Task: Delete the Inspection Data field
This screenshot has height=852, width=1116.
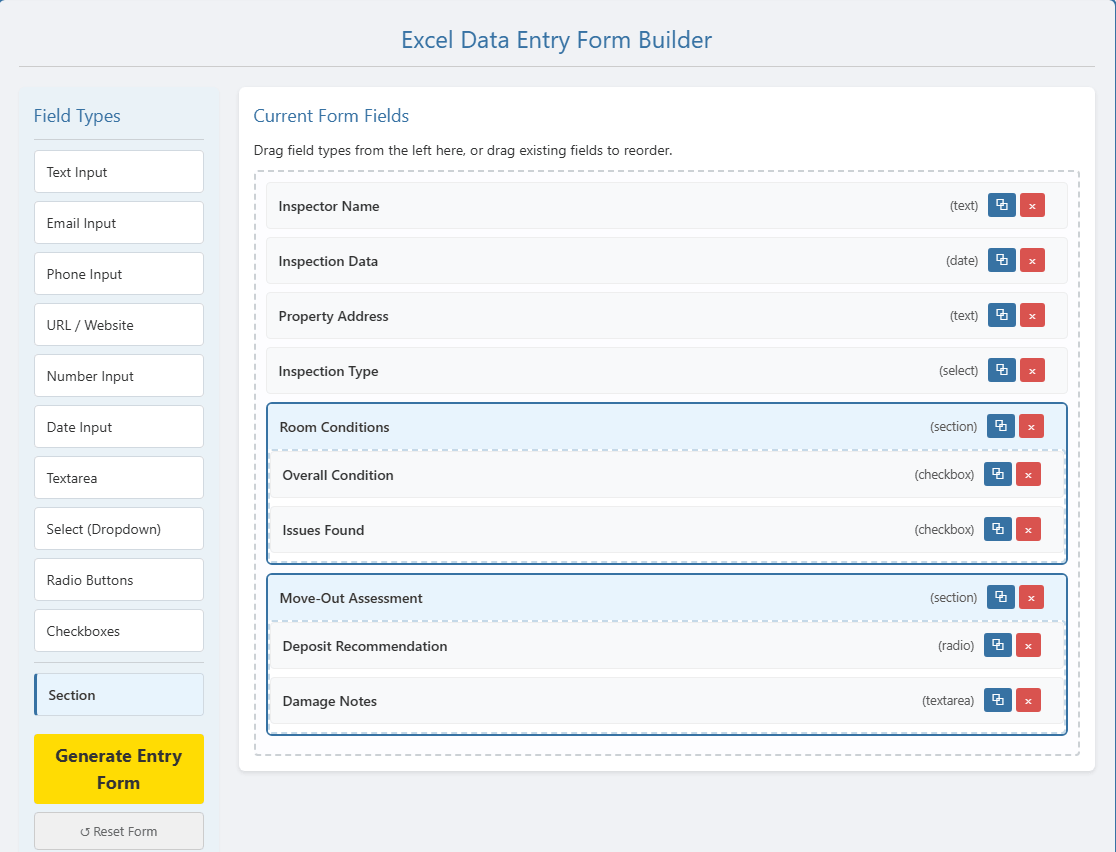Action: click(x=1032, y=260)
